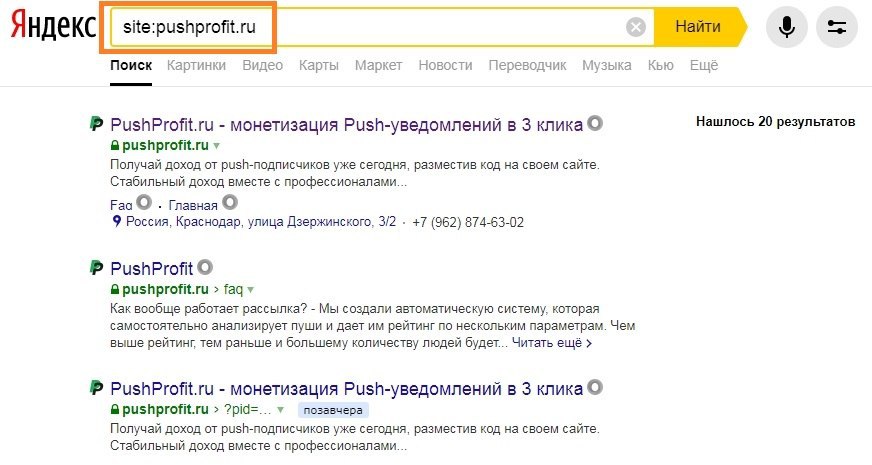Click the lock icon in the first result URL
This screenshot has width=872, height=465.
pyautogui.click(x=115, y=145)
